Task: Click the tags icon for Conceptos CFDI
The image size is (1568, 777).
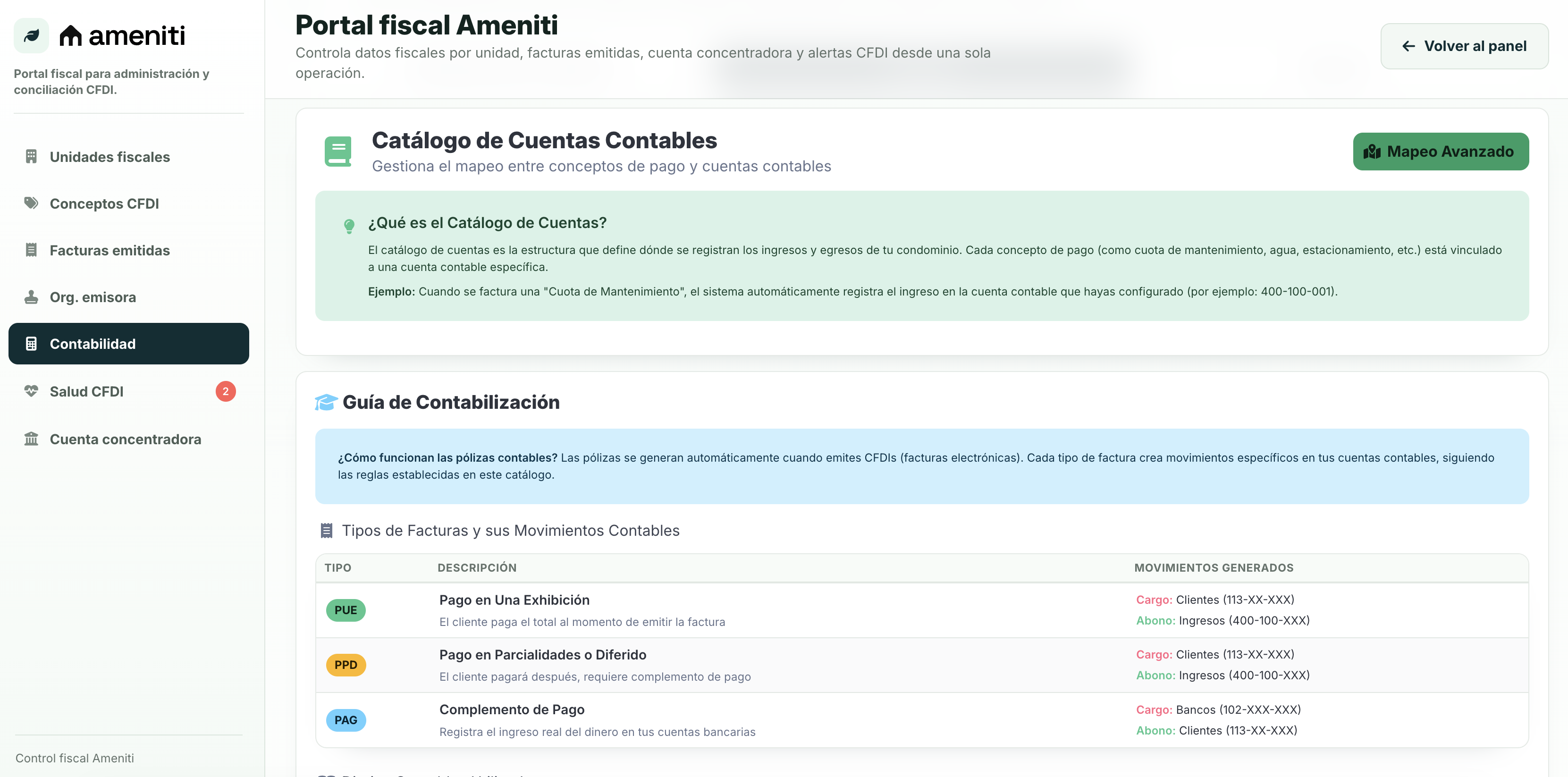Action: (31, 203)
